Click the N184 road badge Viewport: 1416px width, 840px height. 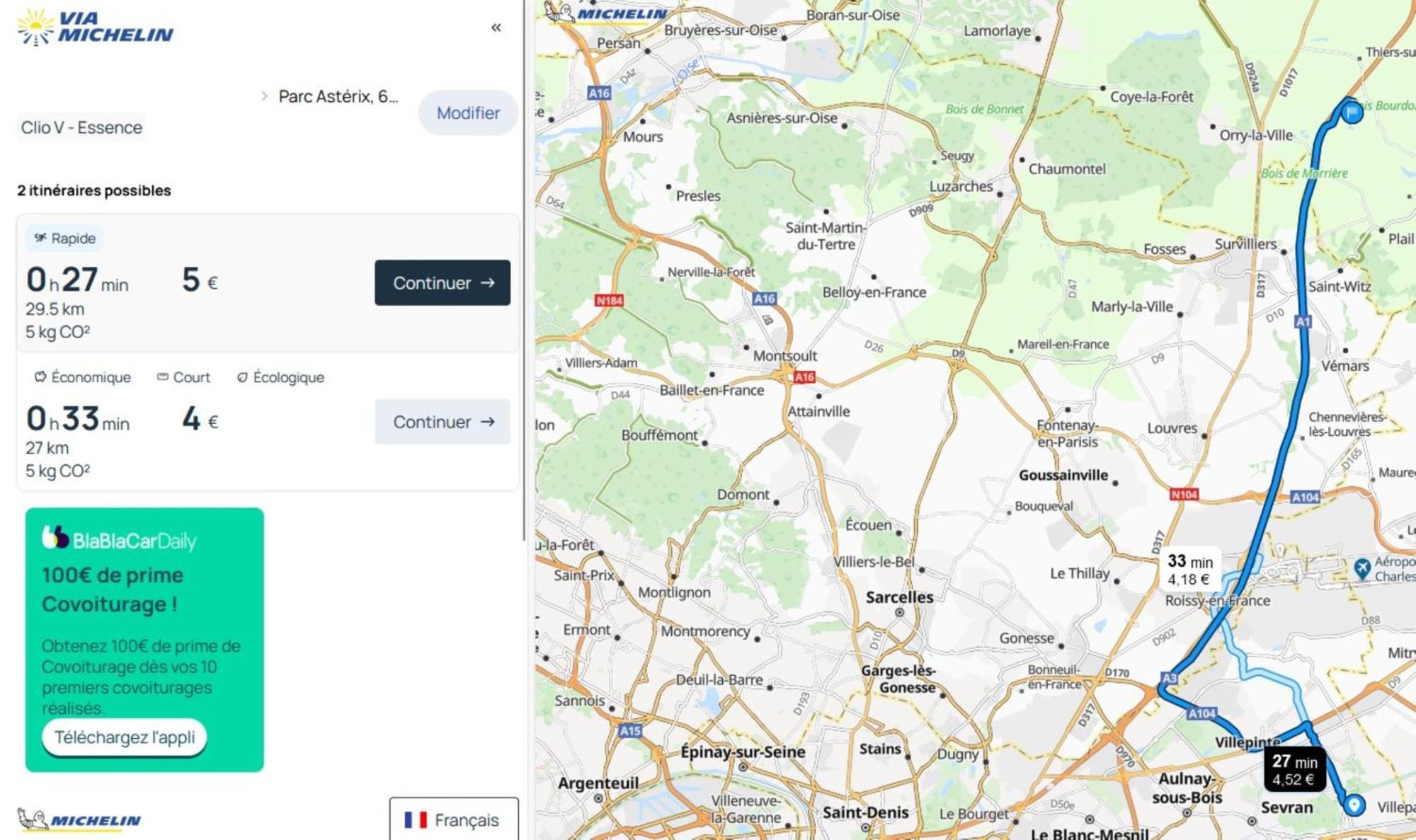pyautogui.click(x=609, y=301)
